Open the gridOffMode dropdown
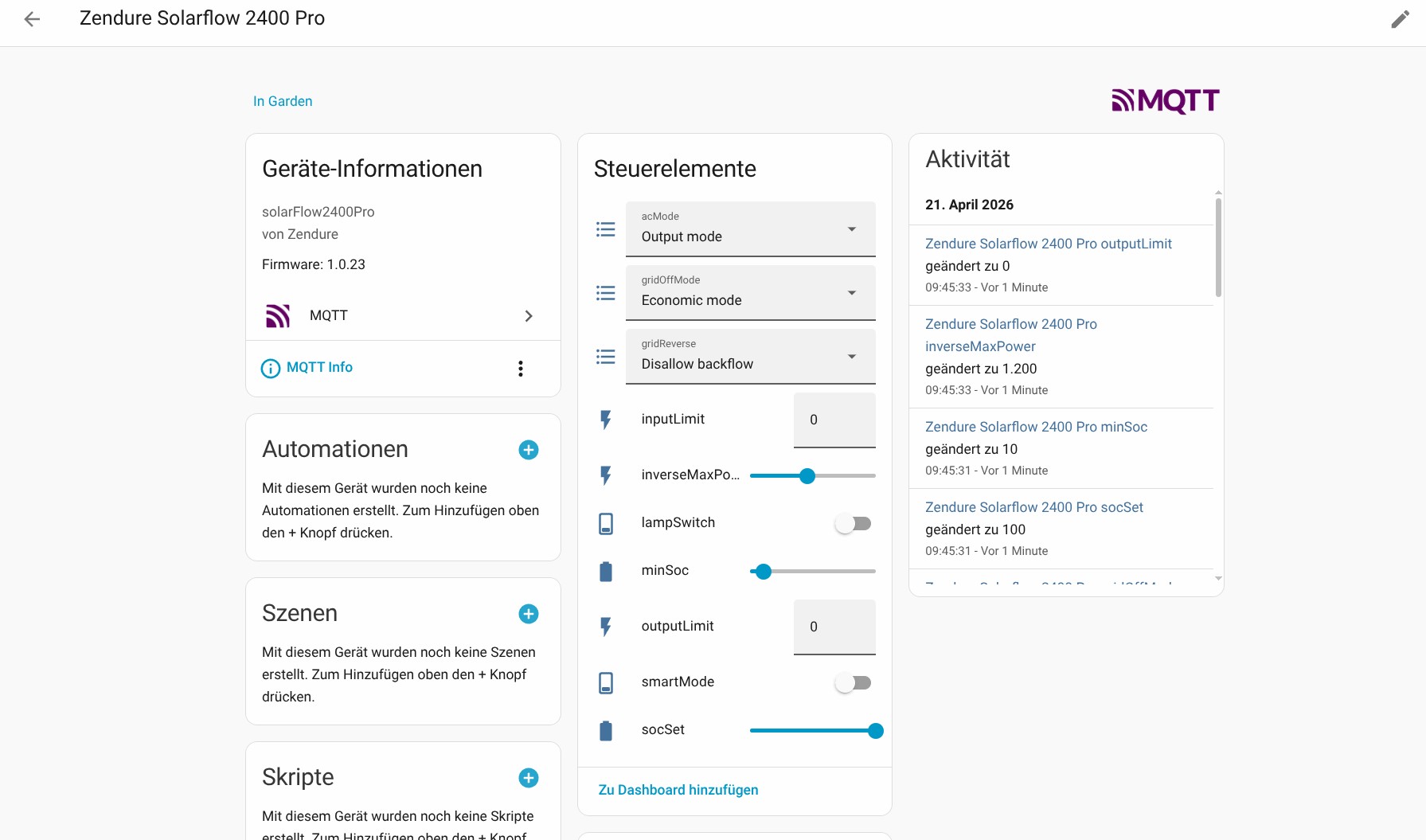Image resolution: width=1426 pixels, height=840 pixels. (750, 293)
